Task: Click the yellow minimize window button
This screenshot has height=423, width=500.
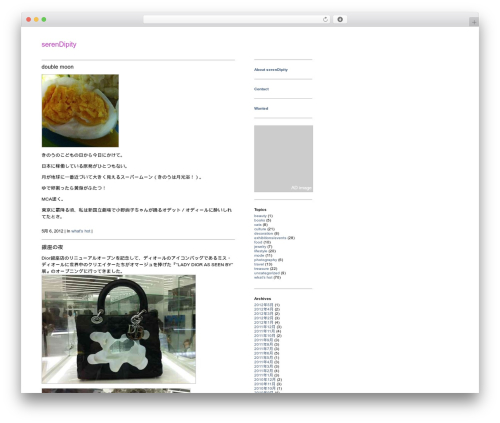Action: [36, 19]
